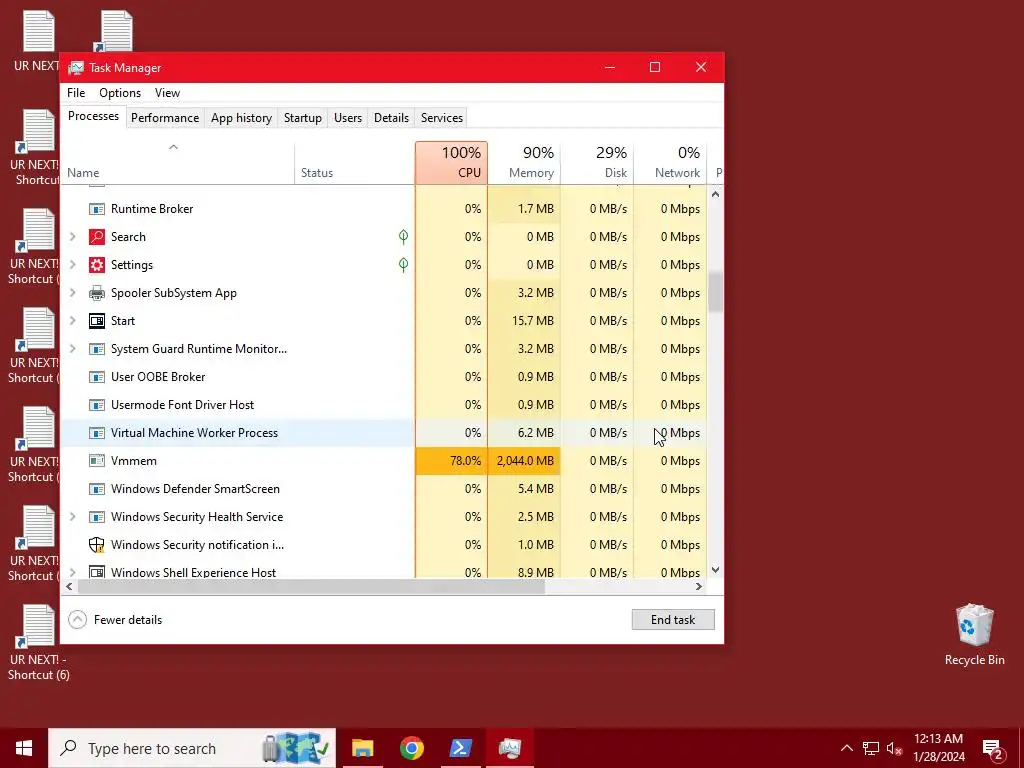
Task: Click the taskbar search box
Action: pos(192,748)
